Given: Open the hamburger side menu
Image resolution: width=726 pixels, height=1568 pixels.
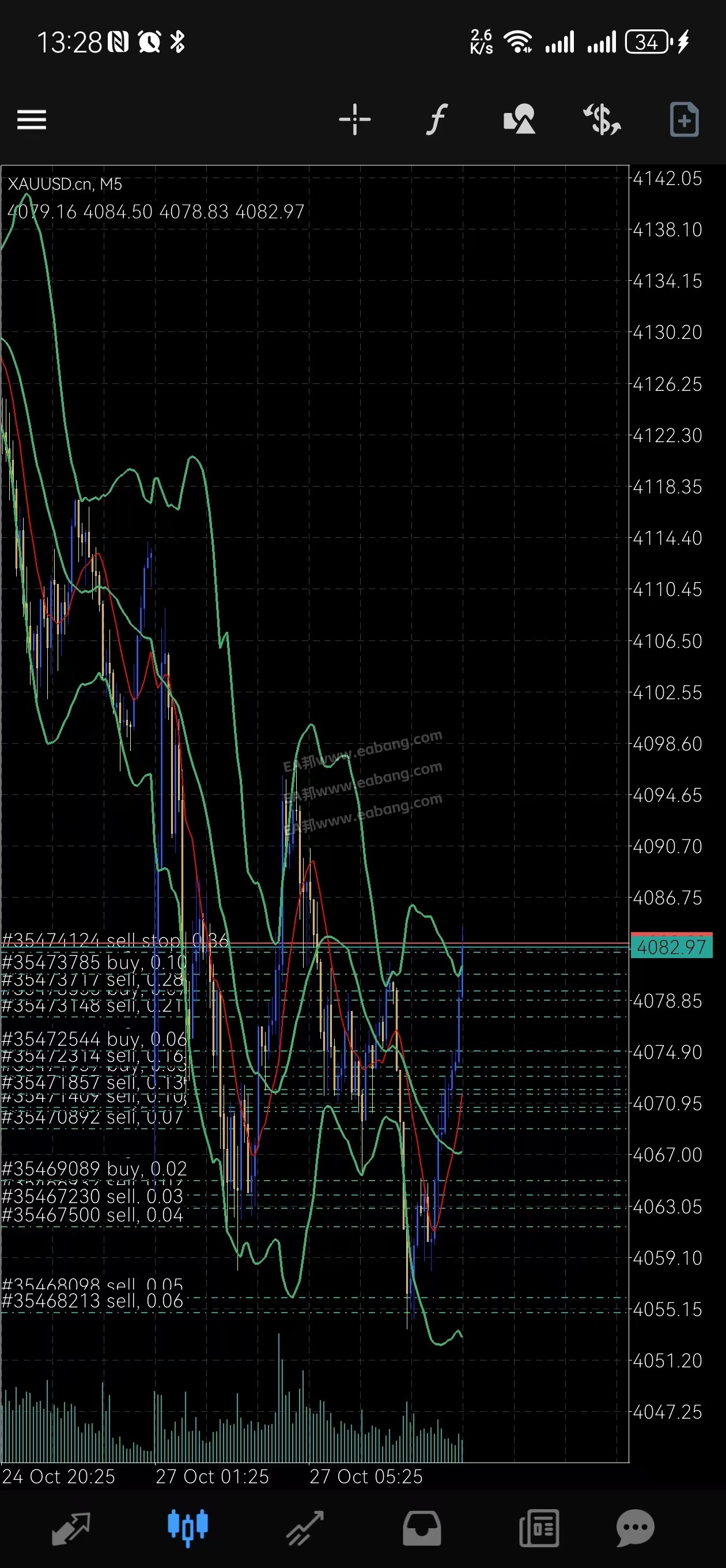Looking at the screenshot, I should pos(32,119).
